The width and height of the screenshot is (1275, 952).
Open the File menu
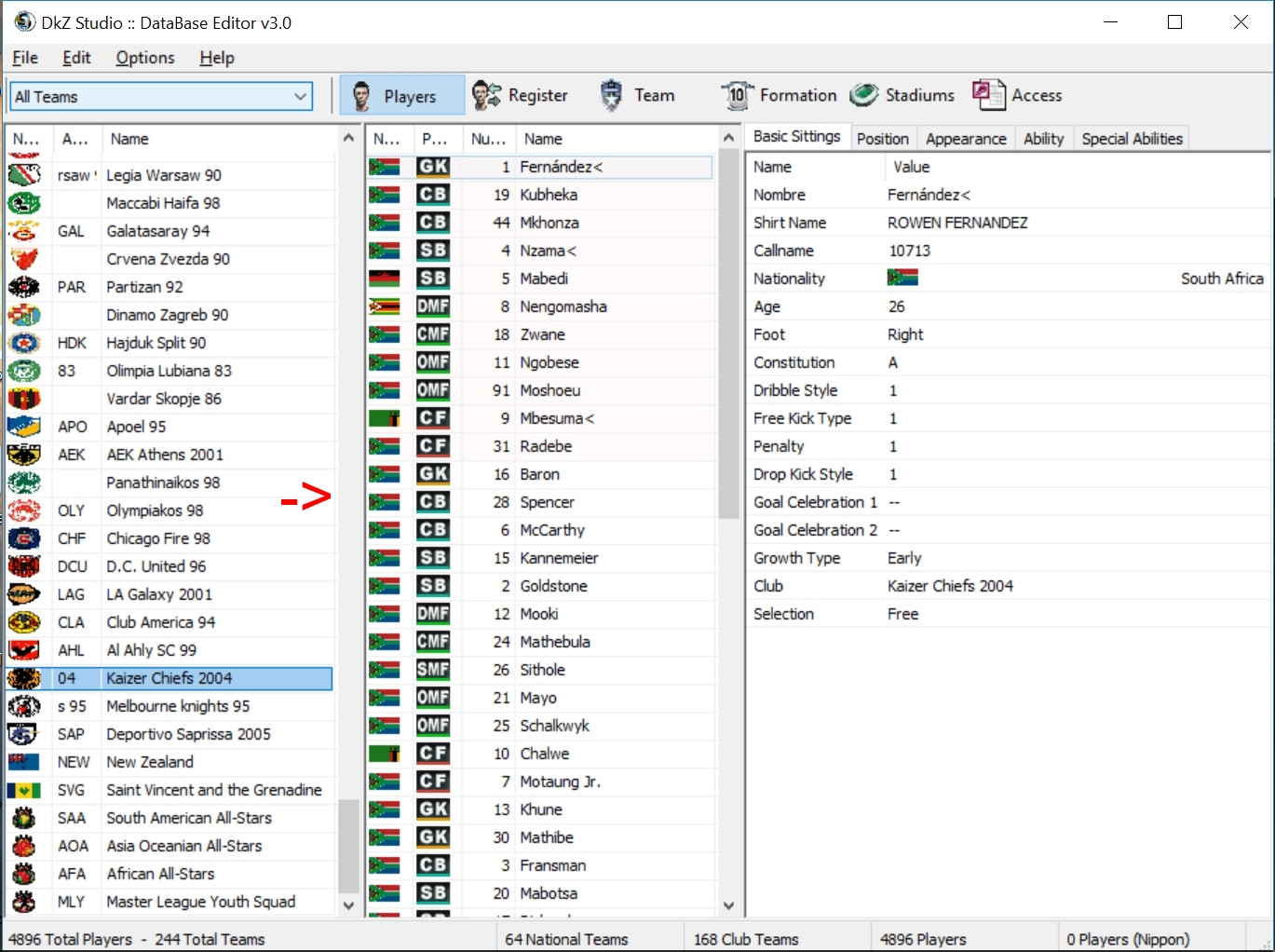click(25, 58)
